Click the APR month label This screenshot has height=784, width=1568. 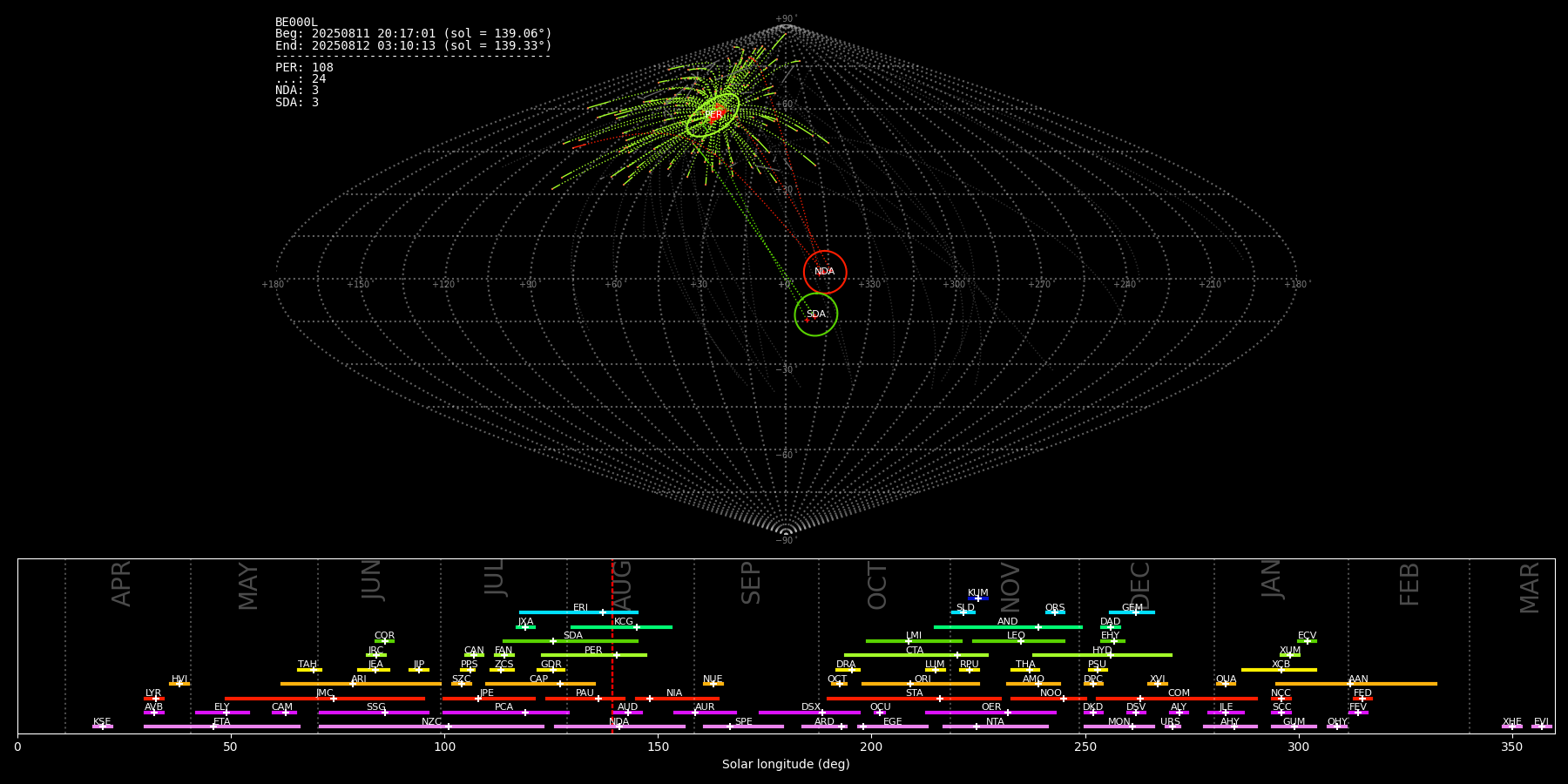tap(121, 584)
